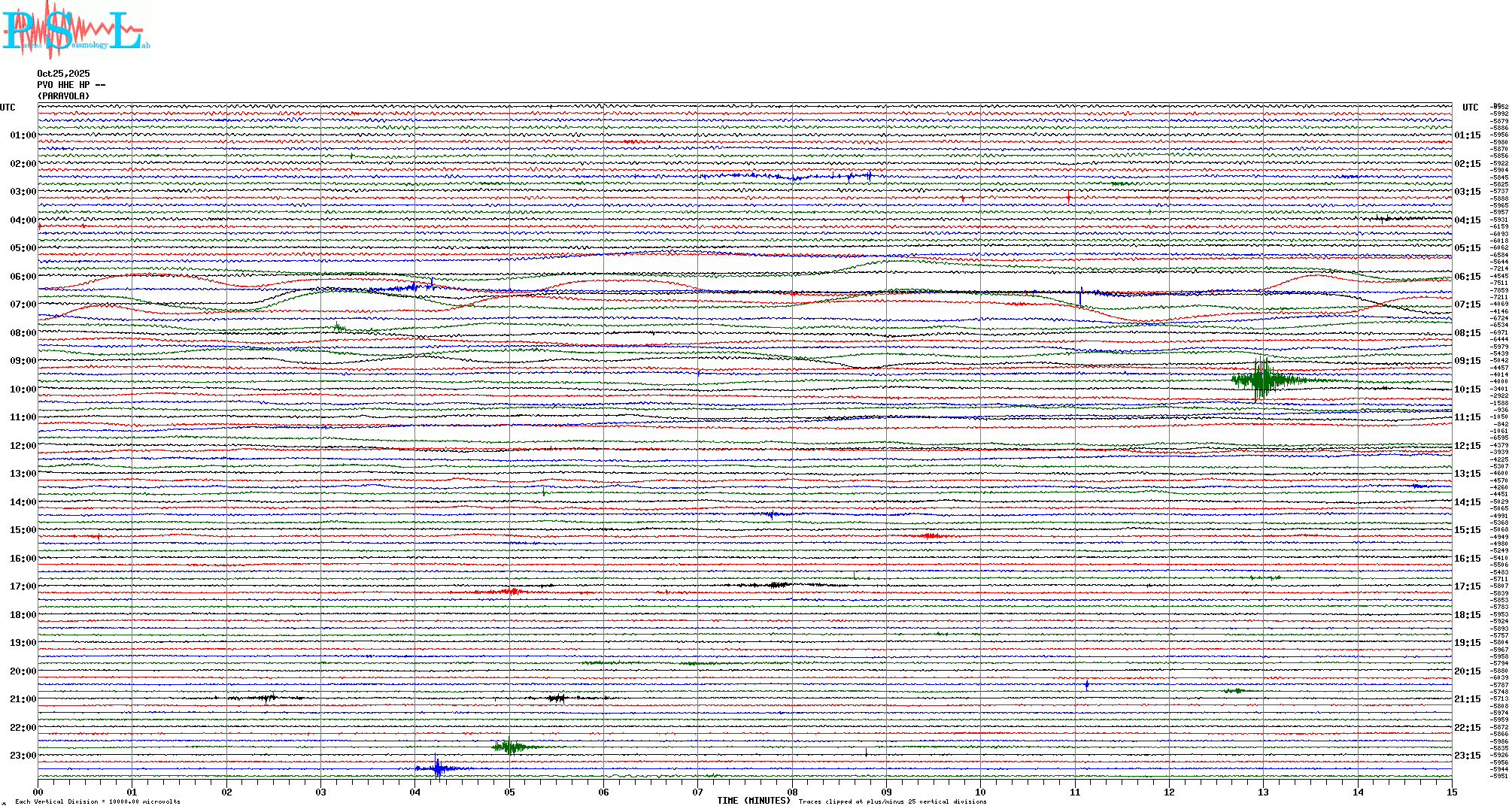Click the PVO HHE HP station channel label
The width and height of the screenshot is (1512, 812).
click(71, 85)
